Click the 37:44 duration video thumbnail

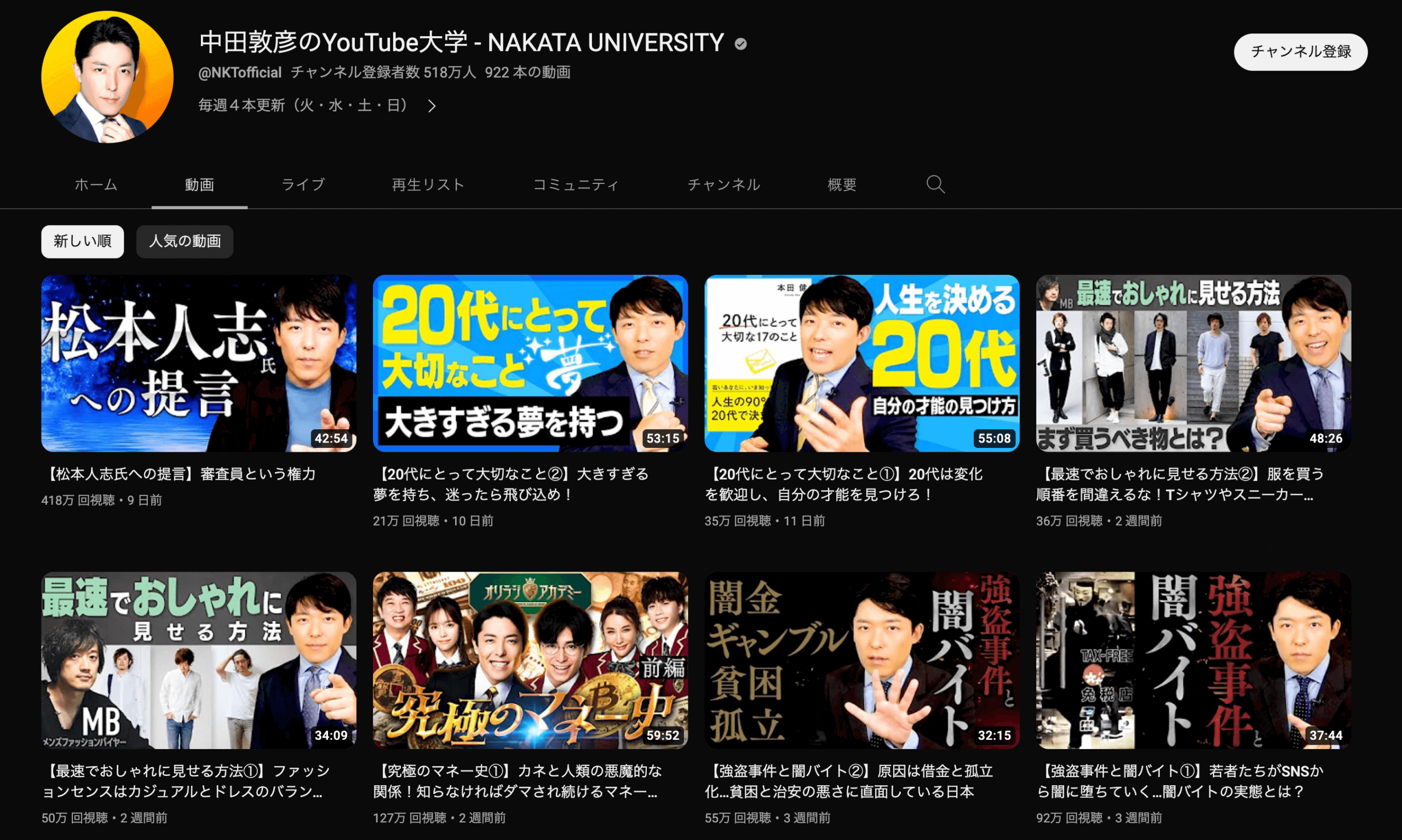pos(1193,660)
